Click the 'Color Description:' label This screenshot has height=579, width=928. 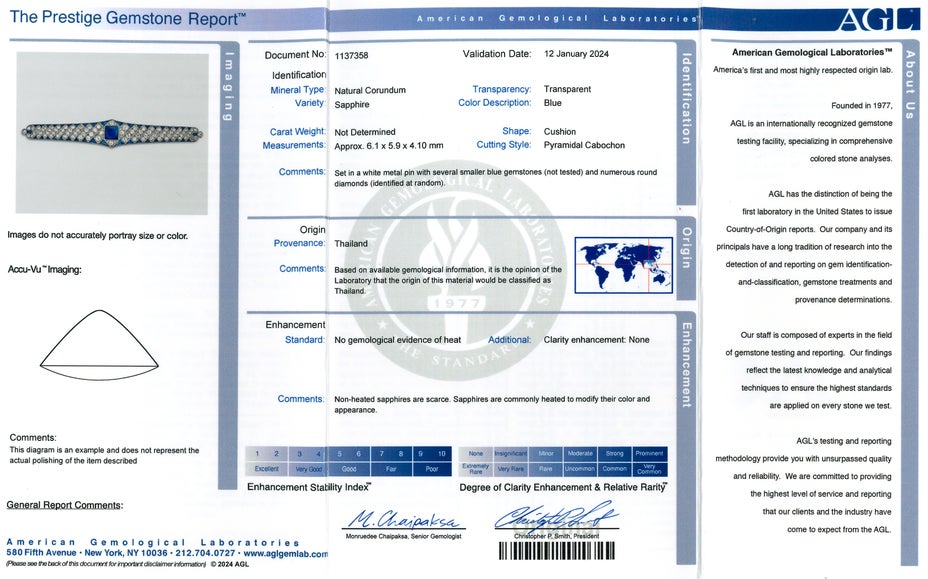[x=495, y=103]
